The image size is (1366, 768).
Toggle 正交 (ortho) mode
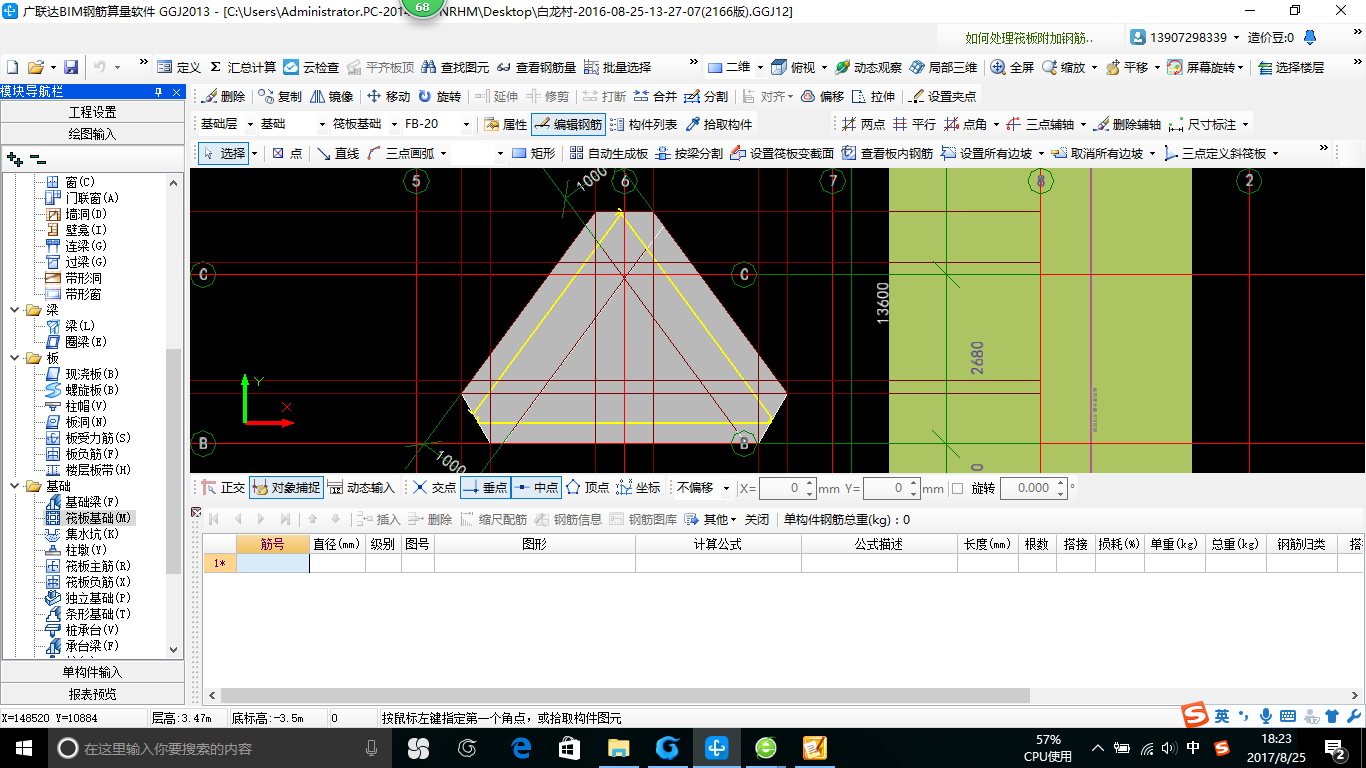pyautogui.click(x=223, y=488)
